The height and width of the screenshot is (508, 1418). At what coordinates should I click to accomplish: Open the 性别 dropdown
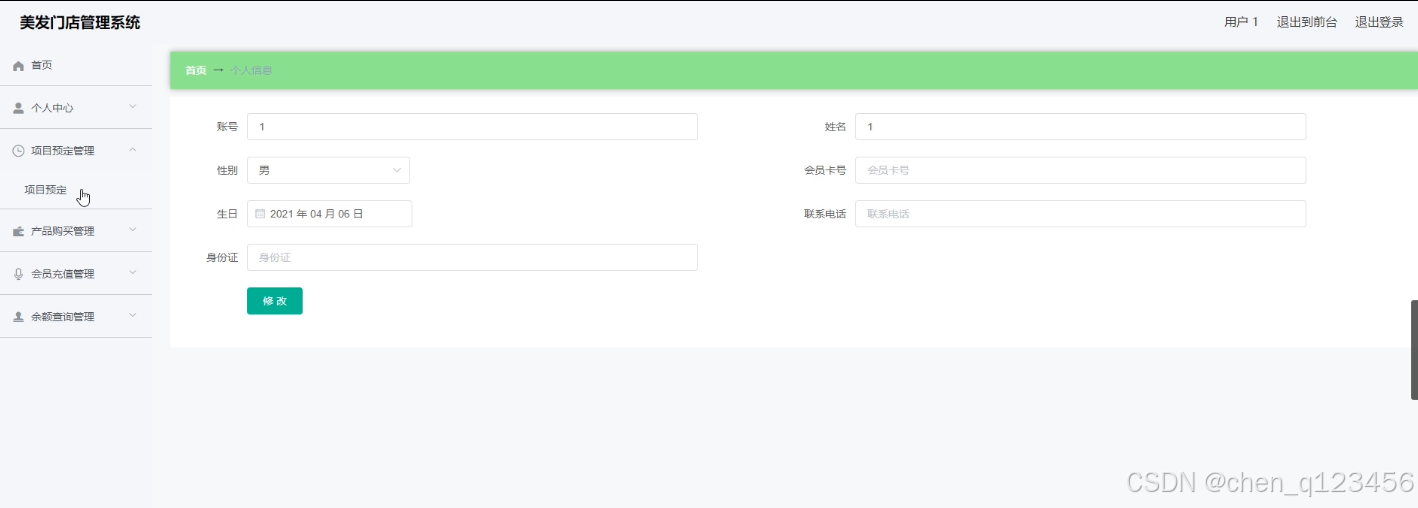pyautogui.click(x=328, y=170)
